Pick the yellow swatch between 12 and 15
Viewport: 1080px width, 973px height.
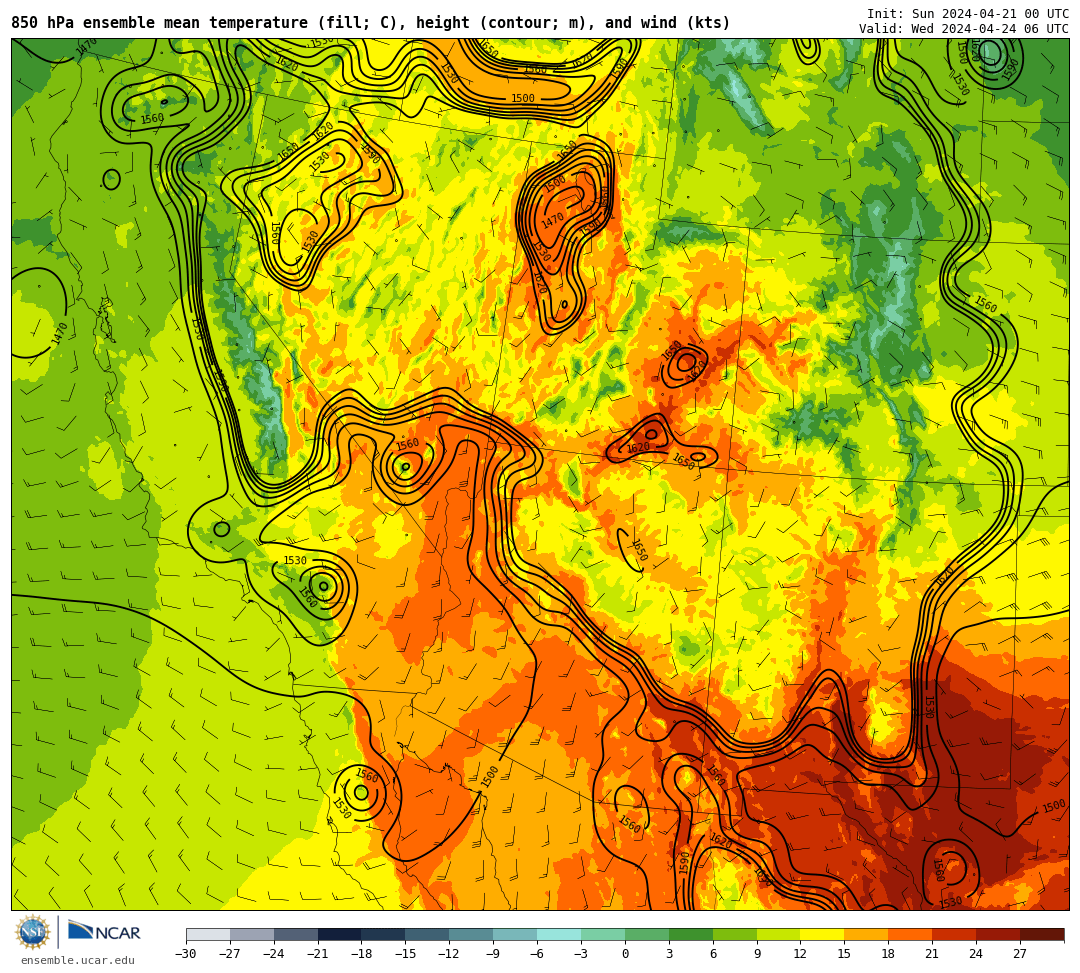tap(823, 934)
